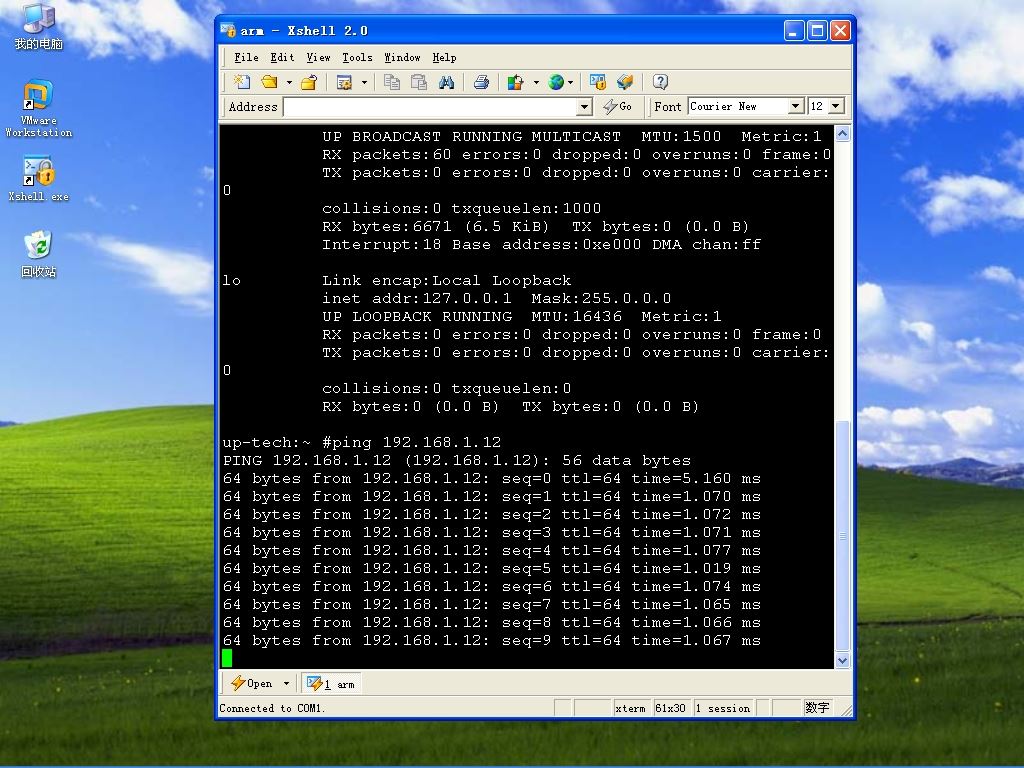The height and width of the screenshot is (768, 1024).
Task: Click the Disconnect padlock folder icon
Action: (x=309, y=82)
